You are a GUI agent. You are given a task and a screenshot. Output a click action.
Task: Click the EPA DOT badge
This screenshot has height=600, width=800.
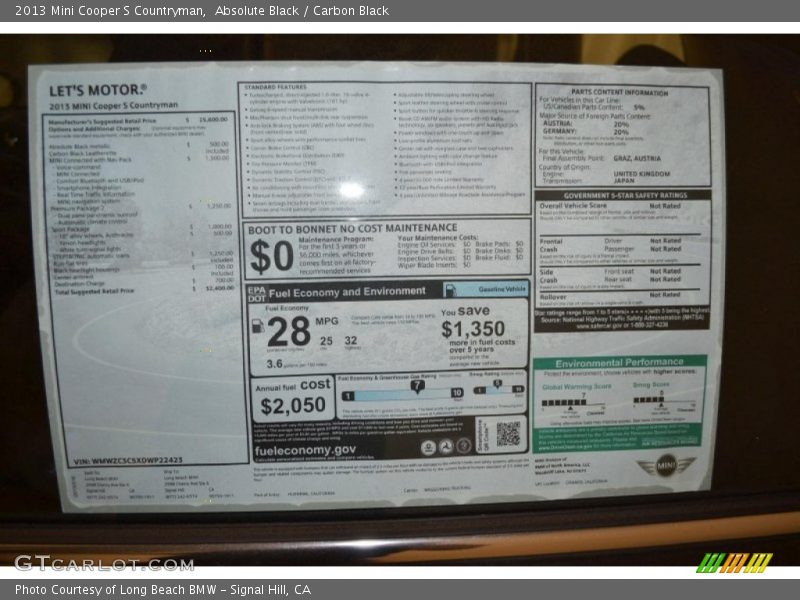[x=255, y=291]
